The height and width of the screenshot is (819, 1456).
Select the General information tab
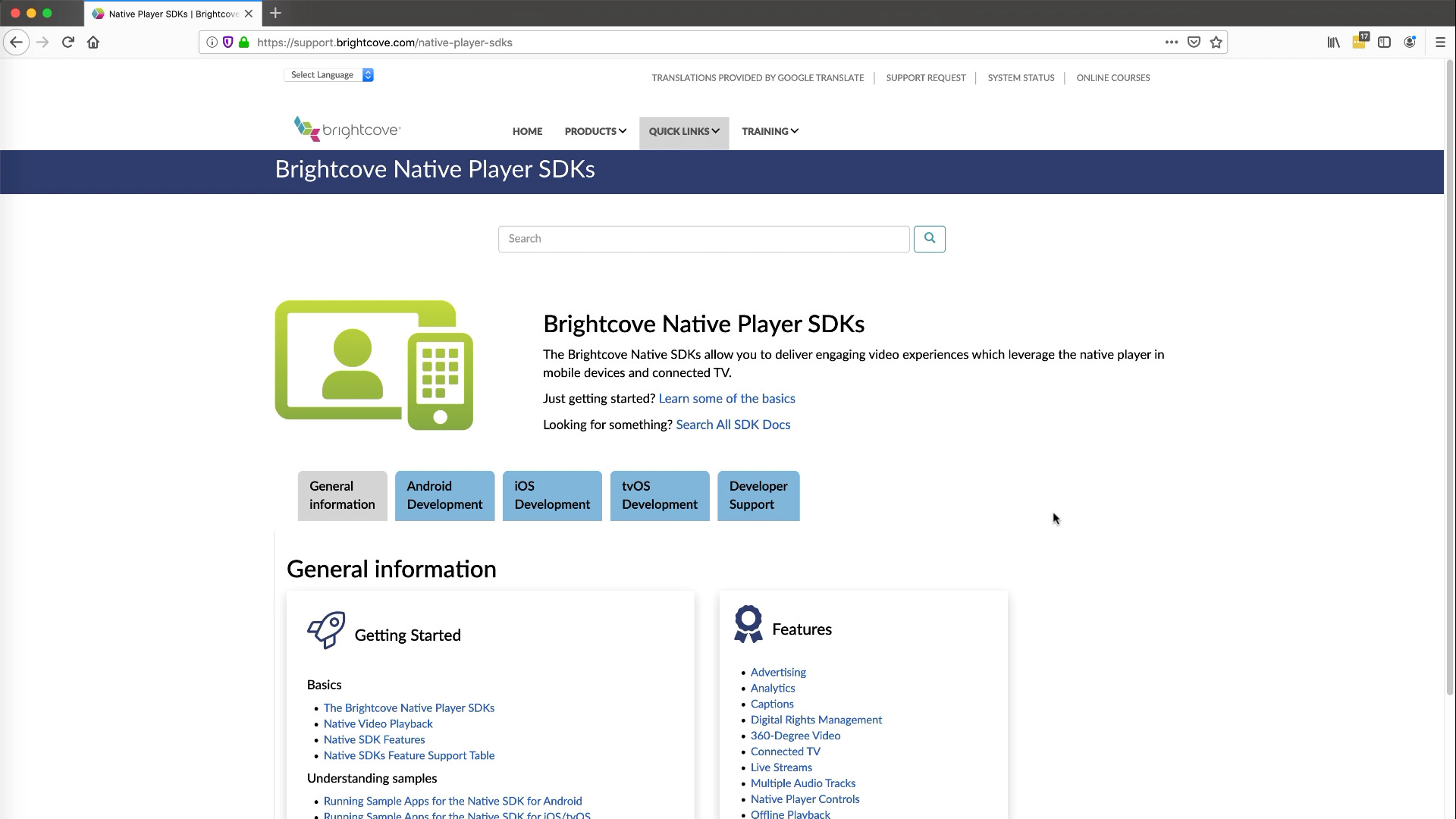[x=342, y=496]
